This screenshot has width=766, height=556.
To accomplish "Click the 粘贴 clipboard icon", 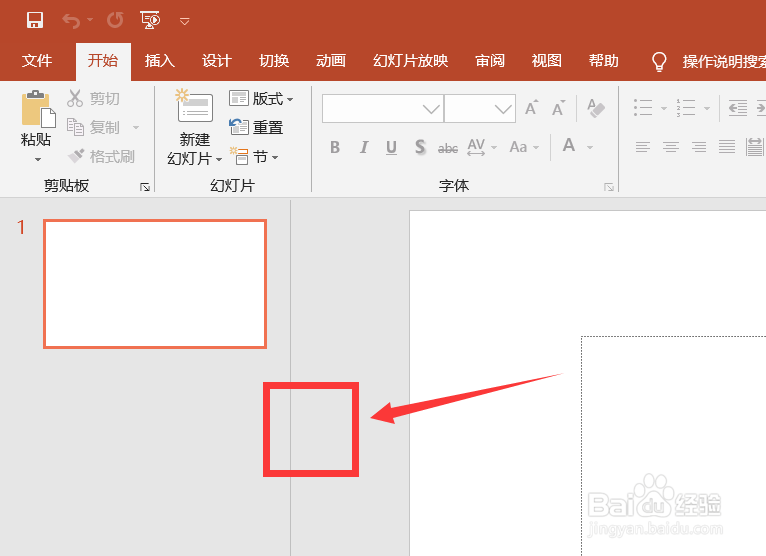I will [38, 108].
